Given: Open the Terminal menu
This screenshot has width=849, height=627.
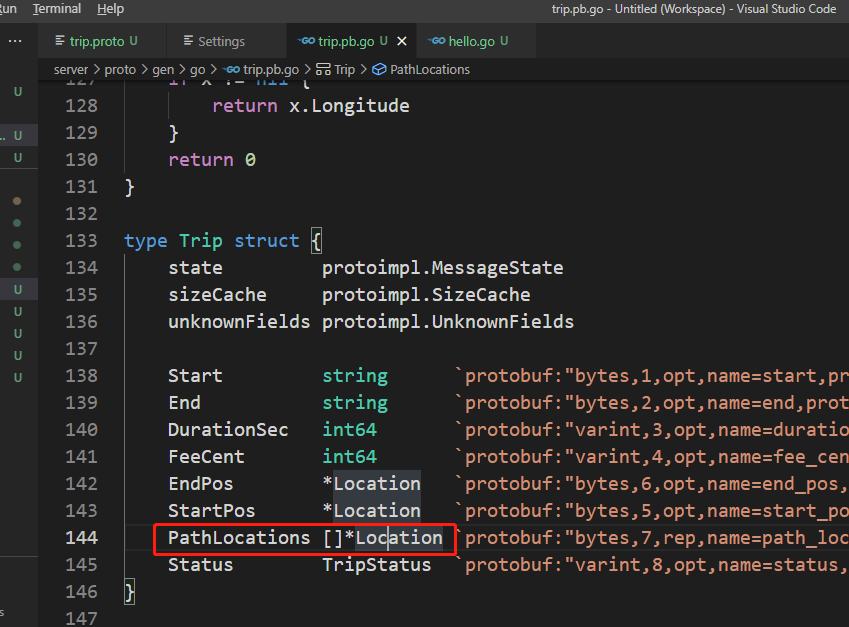Looking at the screenshot, I should tap(57, 9).
